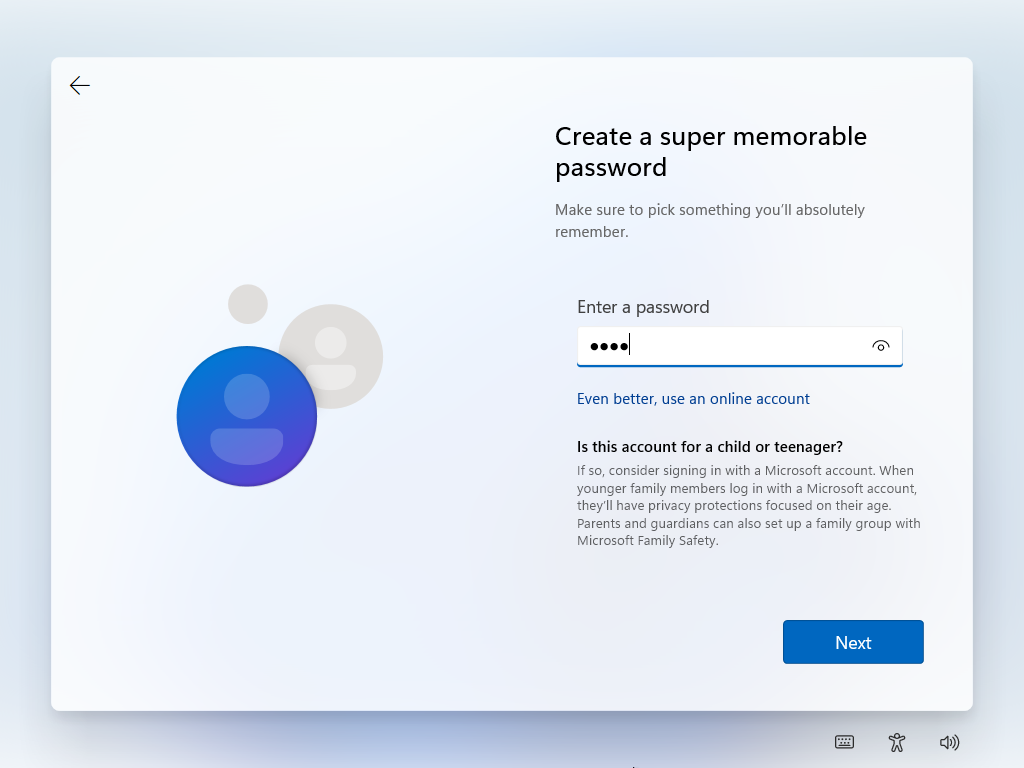The width and height of the screenshot is (1024, 768).
Task: Click the Make sure to pick something subtitle
Action: point(710,221)
